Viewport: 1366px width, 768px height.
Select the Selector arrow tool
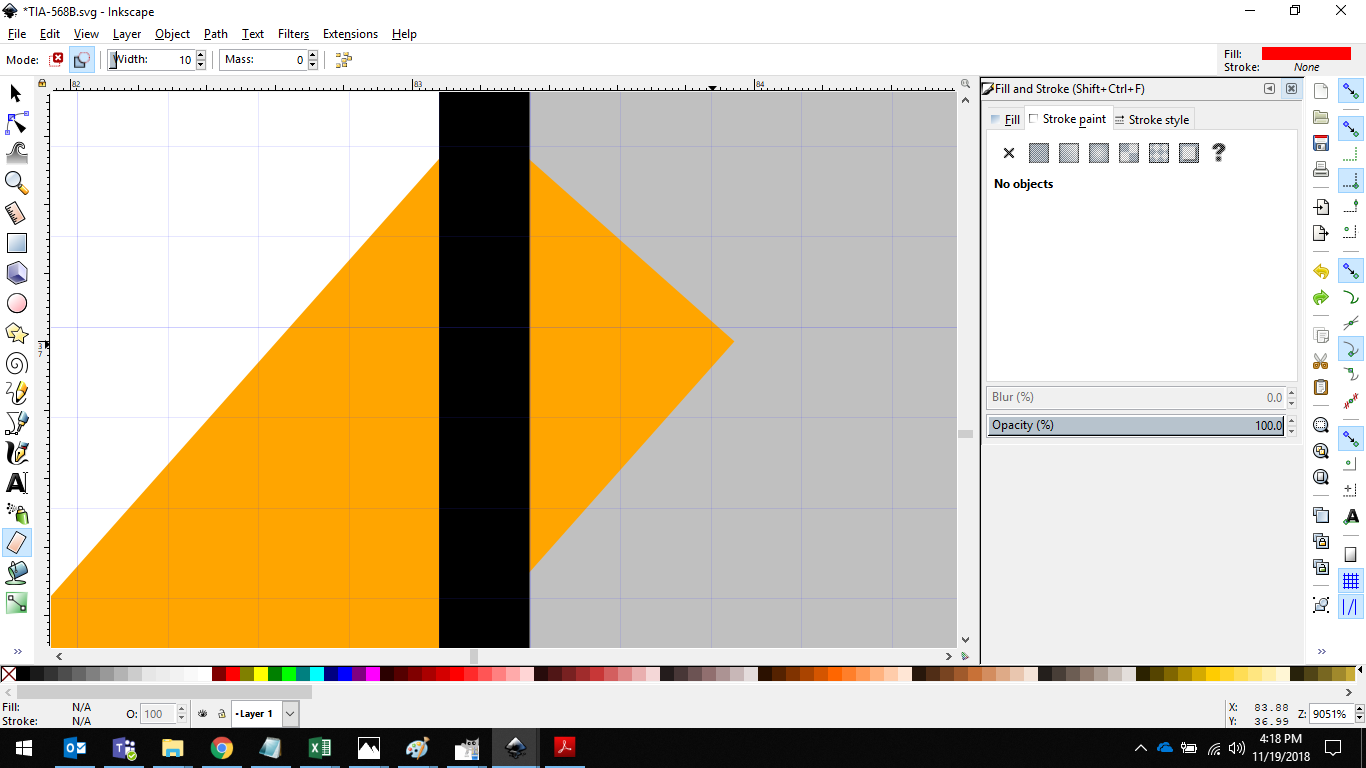[x=17, y=93]
